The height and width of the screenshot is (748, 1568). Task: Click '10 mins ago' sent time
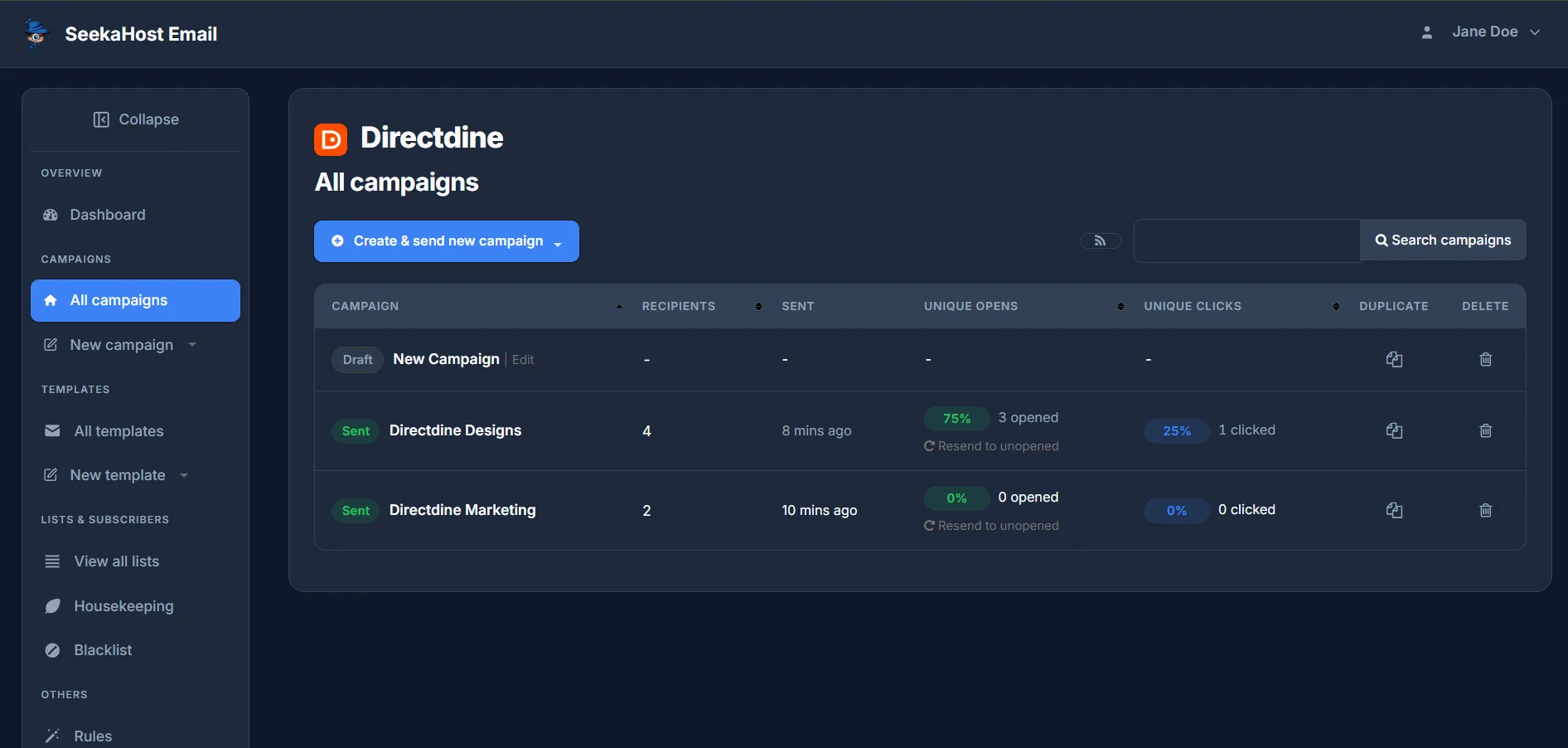[819, 510]
